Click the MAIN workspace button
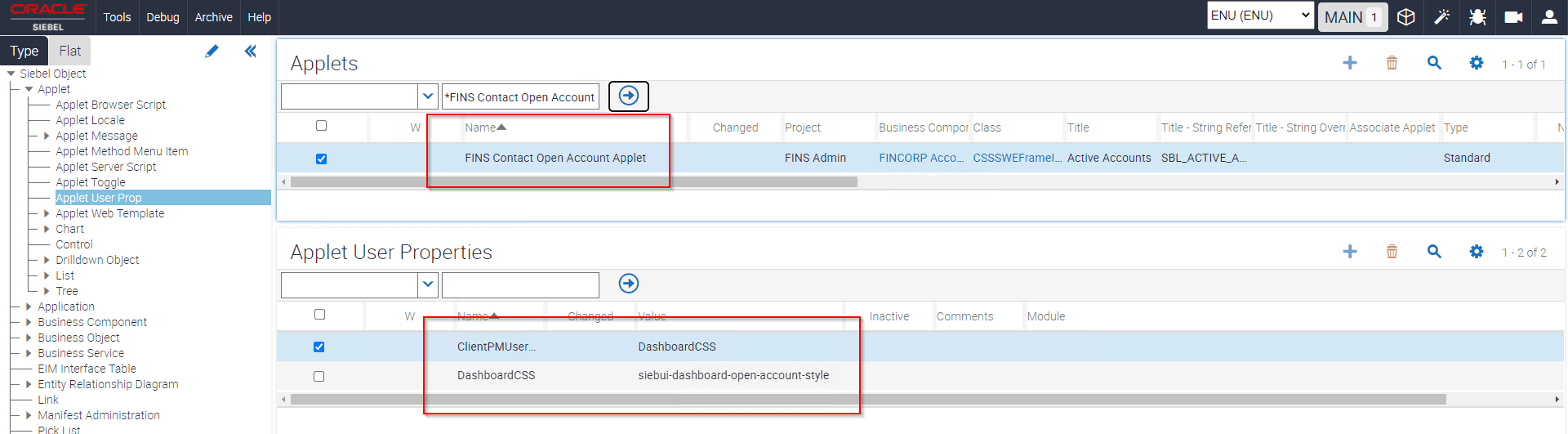 pos(1352,17)
